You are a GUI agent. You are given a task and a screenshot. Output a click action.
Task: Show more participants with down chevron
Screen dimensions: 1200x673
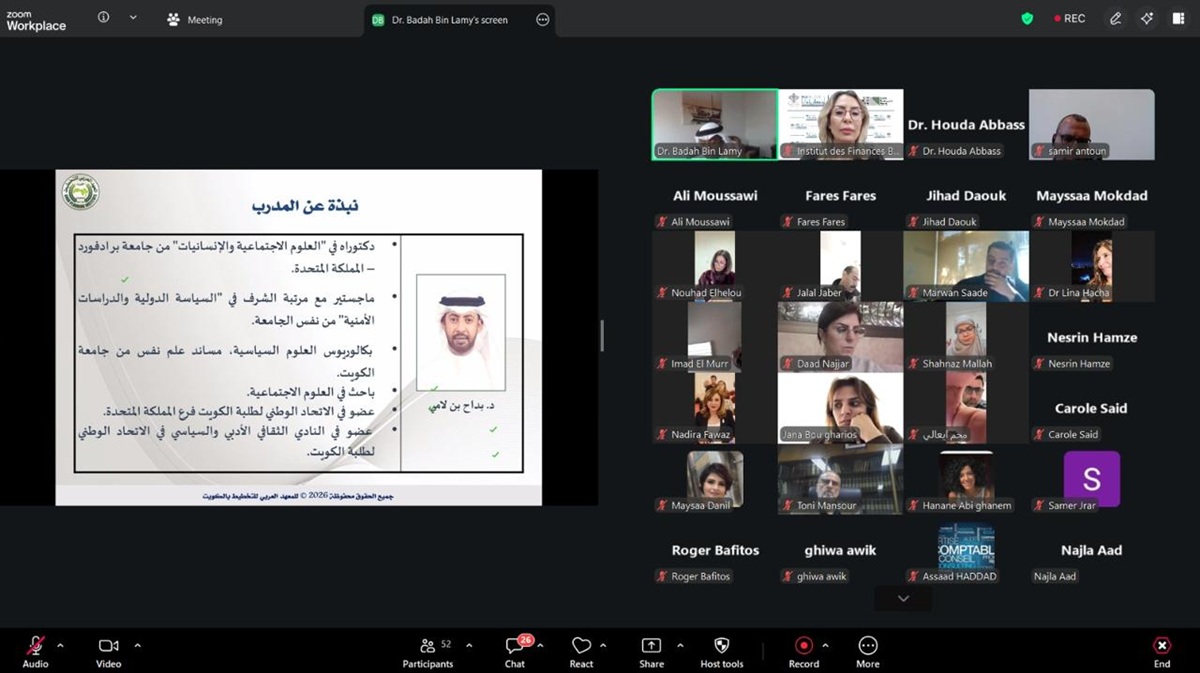click(x=903, y=598)
